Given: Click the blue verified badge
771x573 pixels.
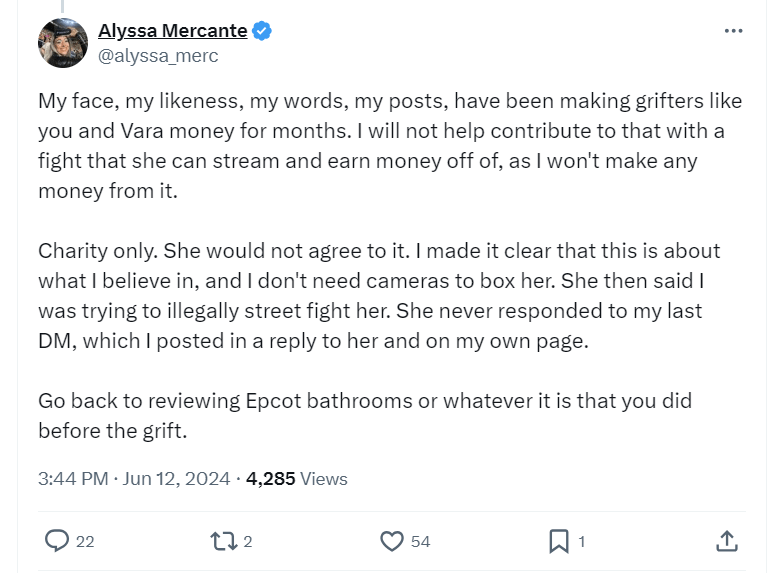Looking at the screenshot, I should coord(262,31).
